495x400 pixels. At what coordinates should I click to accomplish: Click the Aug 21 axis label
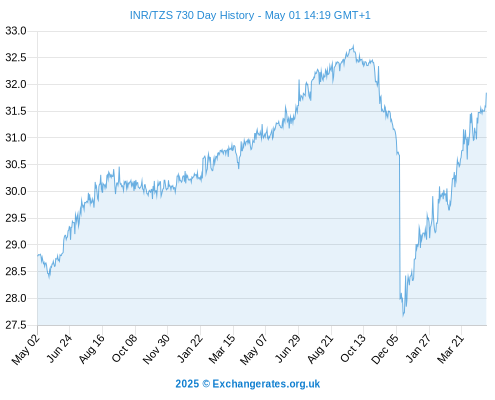click(320, 349)
